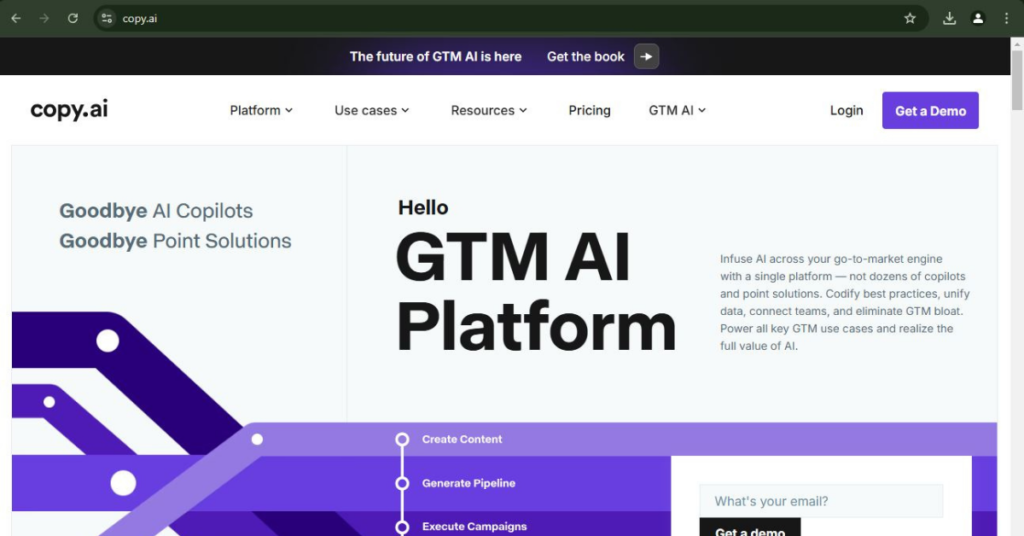Click the browser forward arrow

[44, 18]
